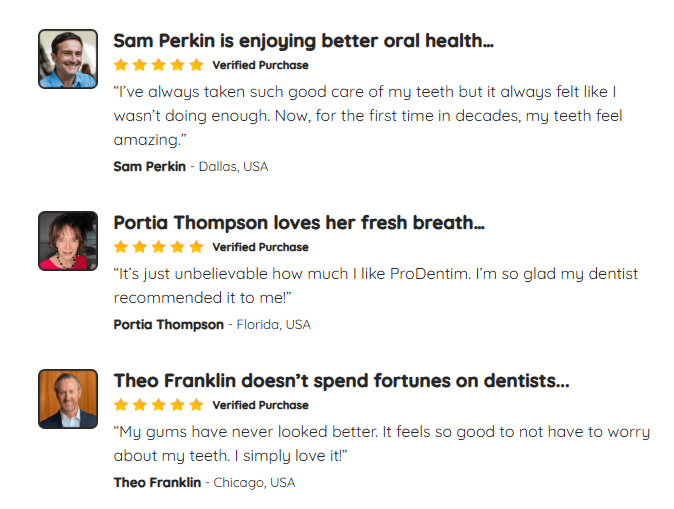
Task: Click 'Portia Thompson' author name near Florida, USA
Action: point(168,325)
